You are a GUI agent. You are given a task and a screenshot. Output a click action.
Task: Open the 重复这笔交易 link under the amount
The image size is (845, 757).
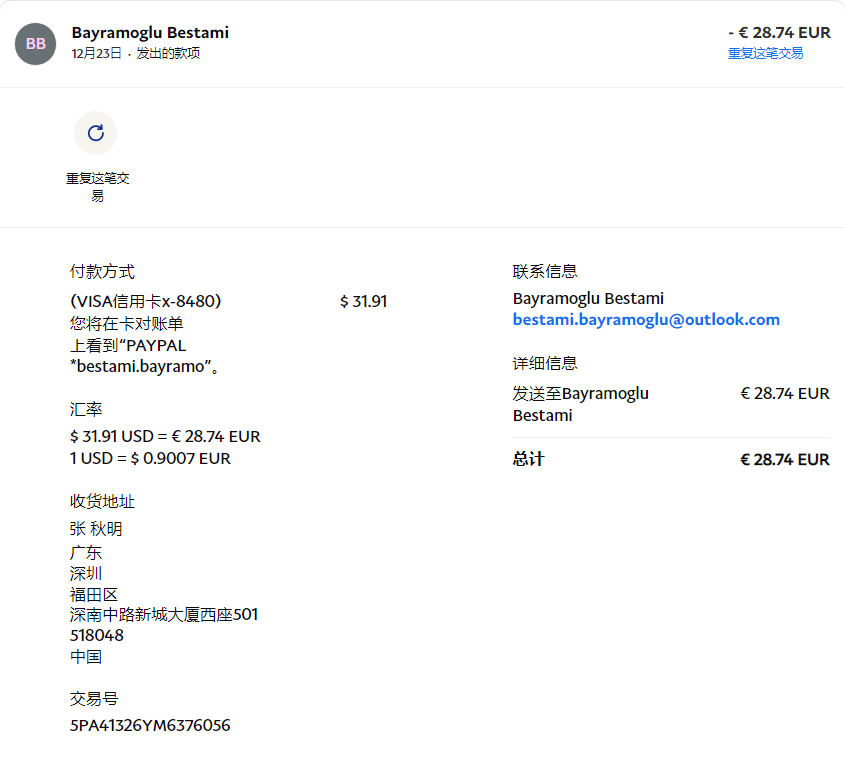(x=765, y=54)
